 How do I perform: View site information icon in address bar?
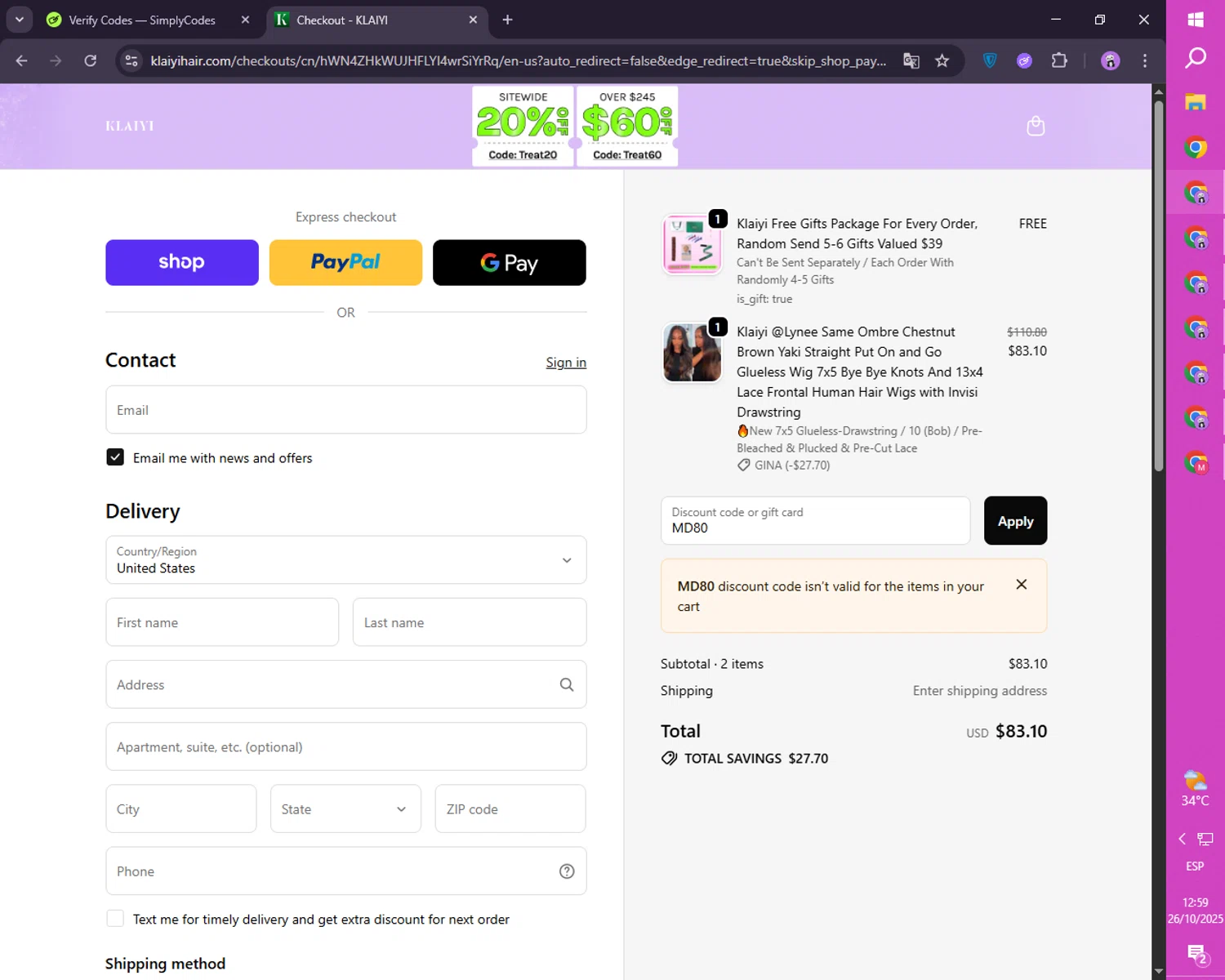pyautogui.click(x=131, y=60)
